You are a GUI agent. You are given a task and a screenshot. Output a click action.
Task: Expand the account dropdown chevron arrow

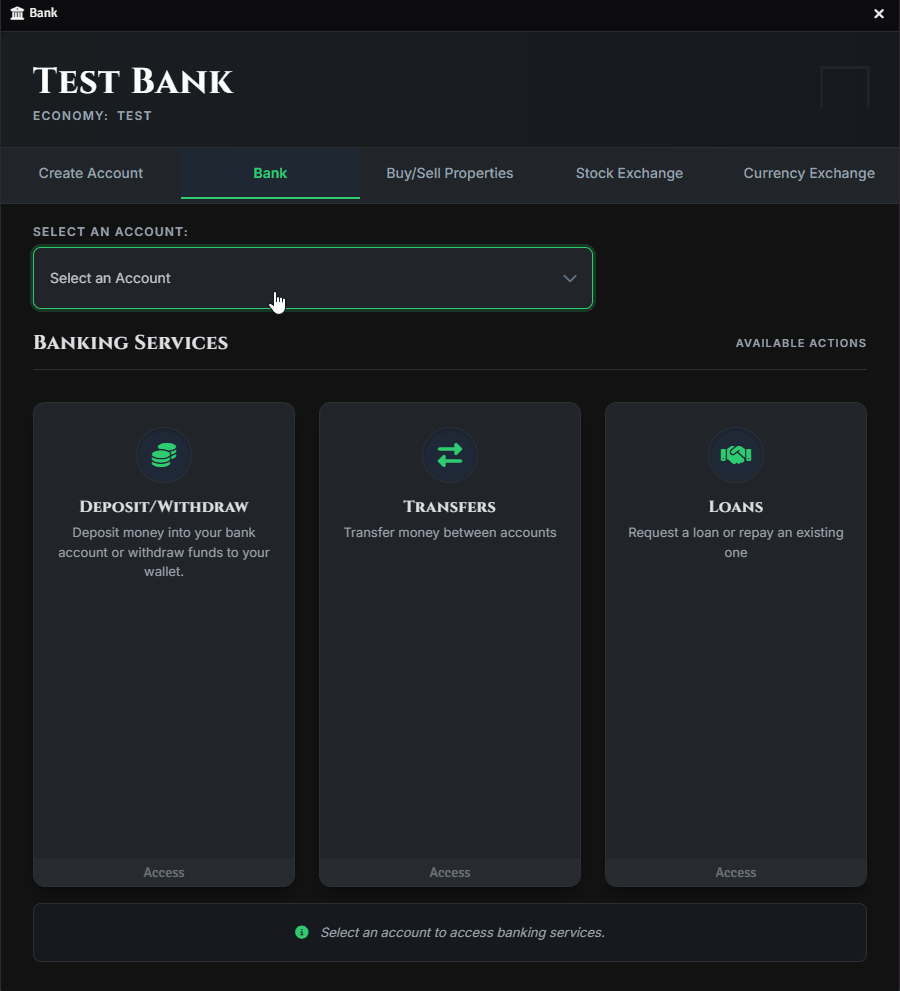pyautogui.click(x=569, y=278)
